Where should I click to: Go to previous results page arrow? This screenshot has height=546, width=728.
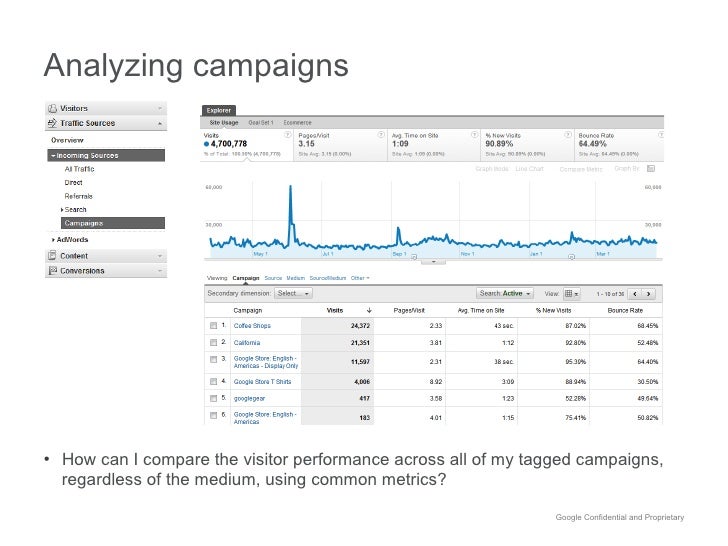[x=635, y=294]
